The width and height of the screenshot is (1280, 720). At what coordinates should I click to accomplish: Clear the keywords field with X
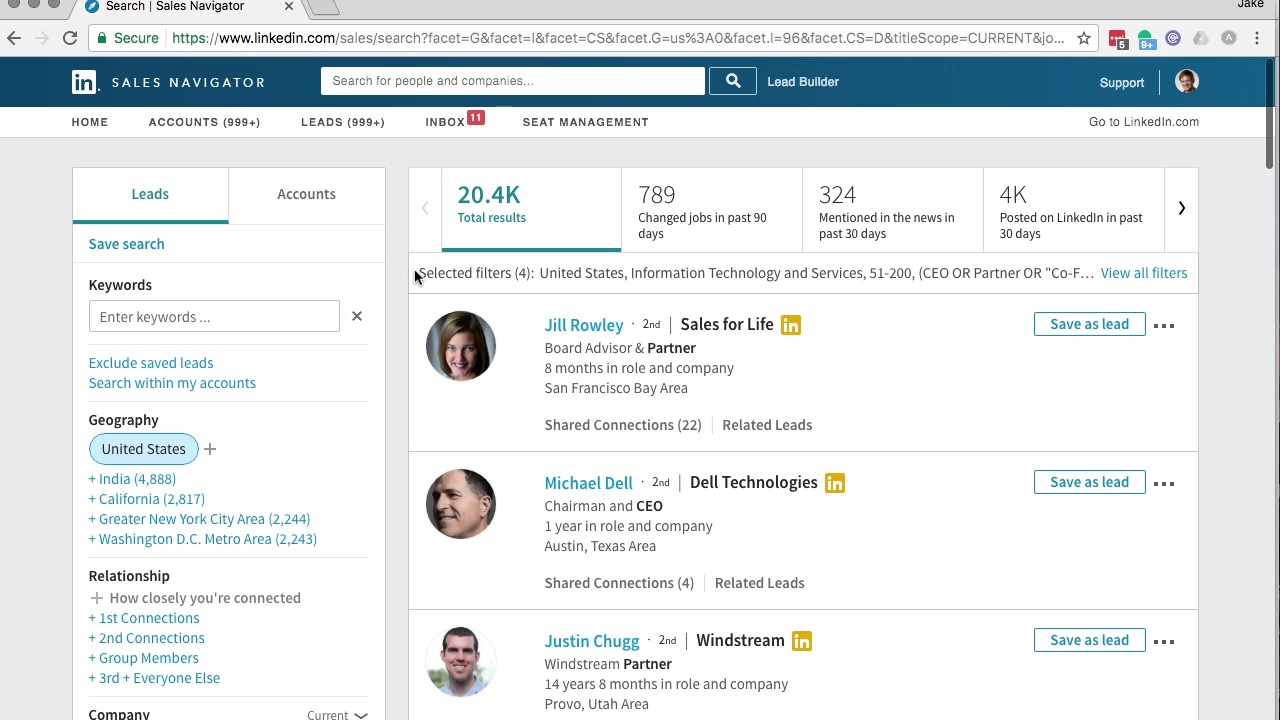coord(357,317)
